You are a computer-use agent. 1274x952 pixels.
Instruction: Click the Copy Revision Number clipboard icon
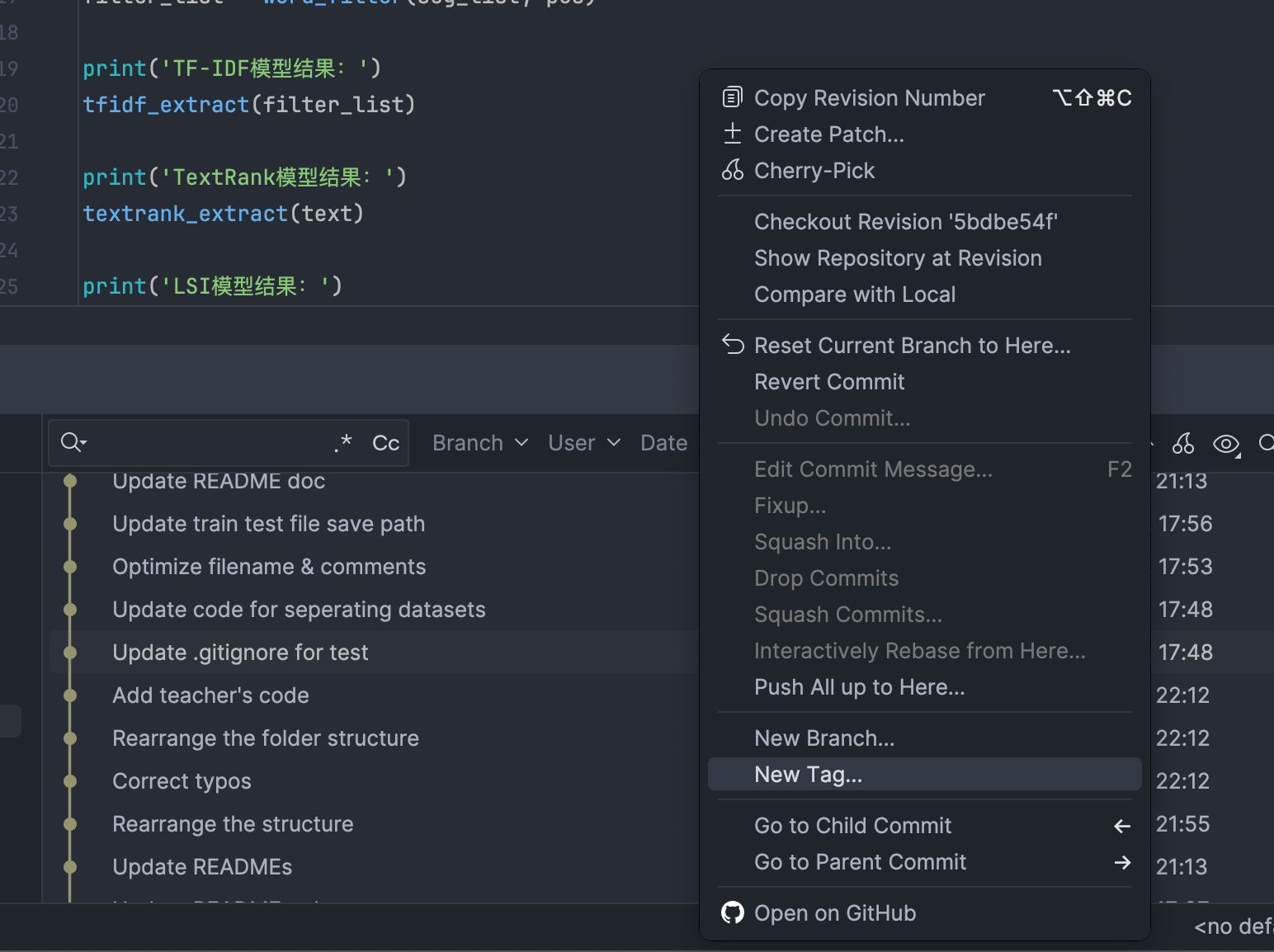[732, 97]
